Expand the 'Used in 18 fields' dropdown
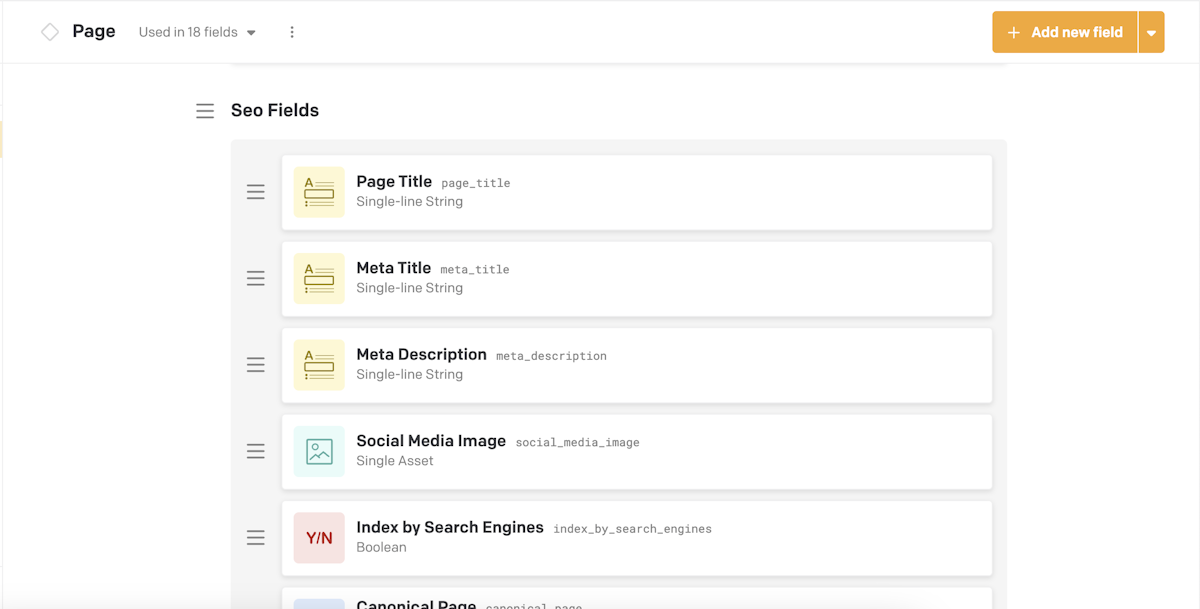This screenshot has height=609, width=1200. (197, 32)
